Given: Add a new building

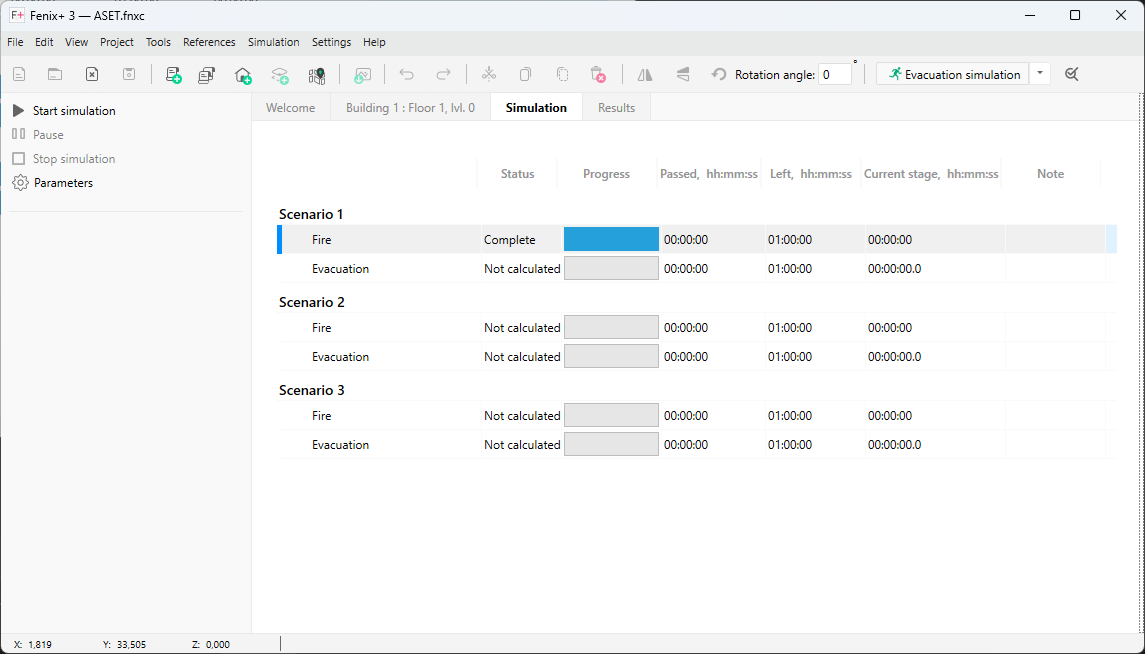Looking at the screenshot, I should point(243,73).
